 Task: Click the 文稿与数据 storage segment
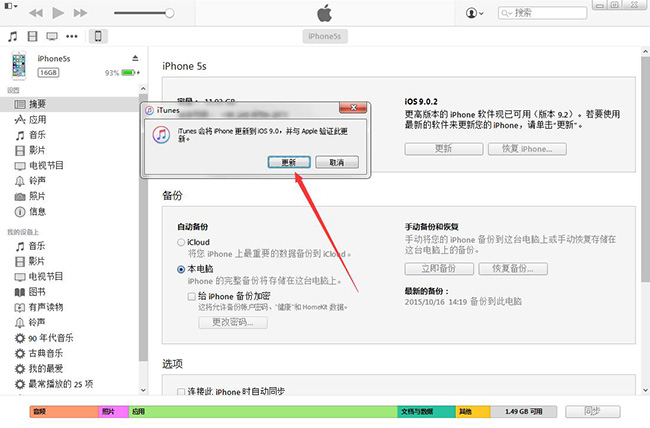(427, 411)
